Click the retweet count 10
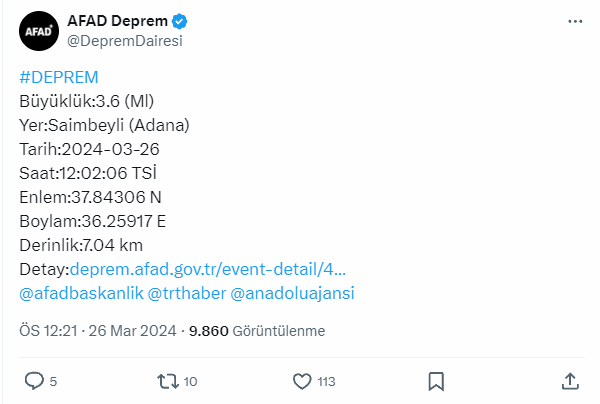 click(x=190, y=381)
